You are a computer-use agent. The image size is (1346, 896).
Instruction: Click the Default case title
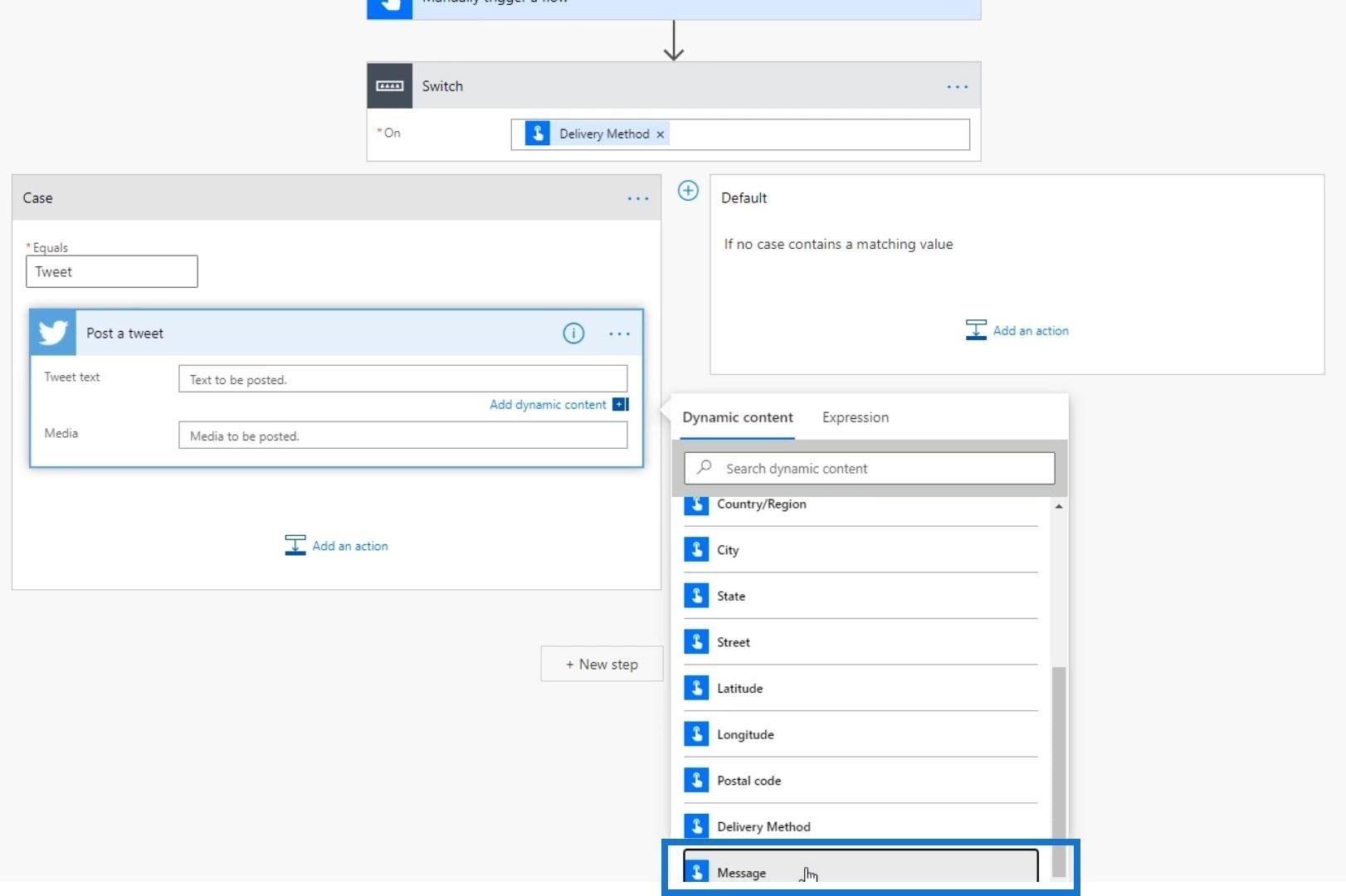pos(744,198)
